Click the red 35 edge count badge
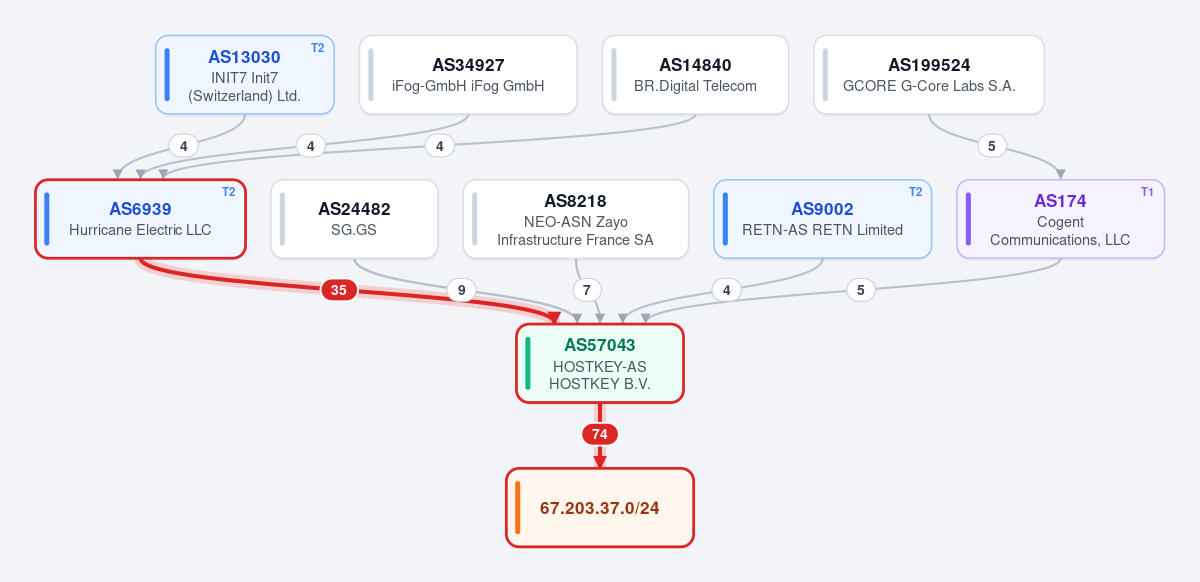The height and width of the screenshot is (582, 1200). point(339,290)
